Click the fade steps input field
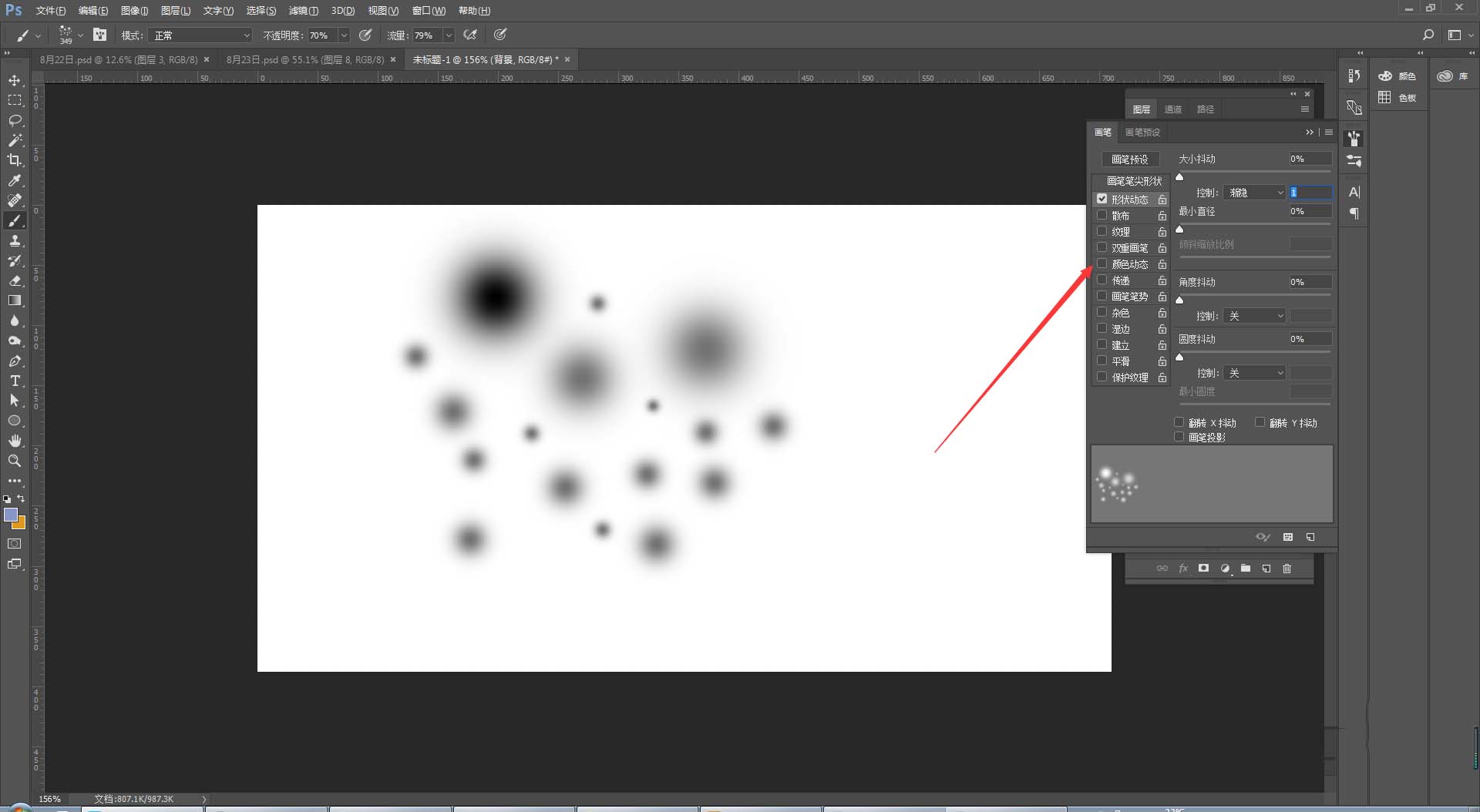1480x812 pixels. [x=1311, y=193]
